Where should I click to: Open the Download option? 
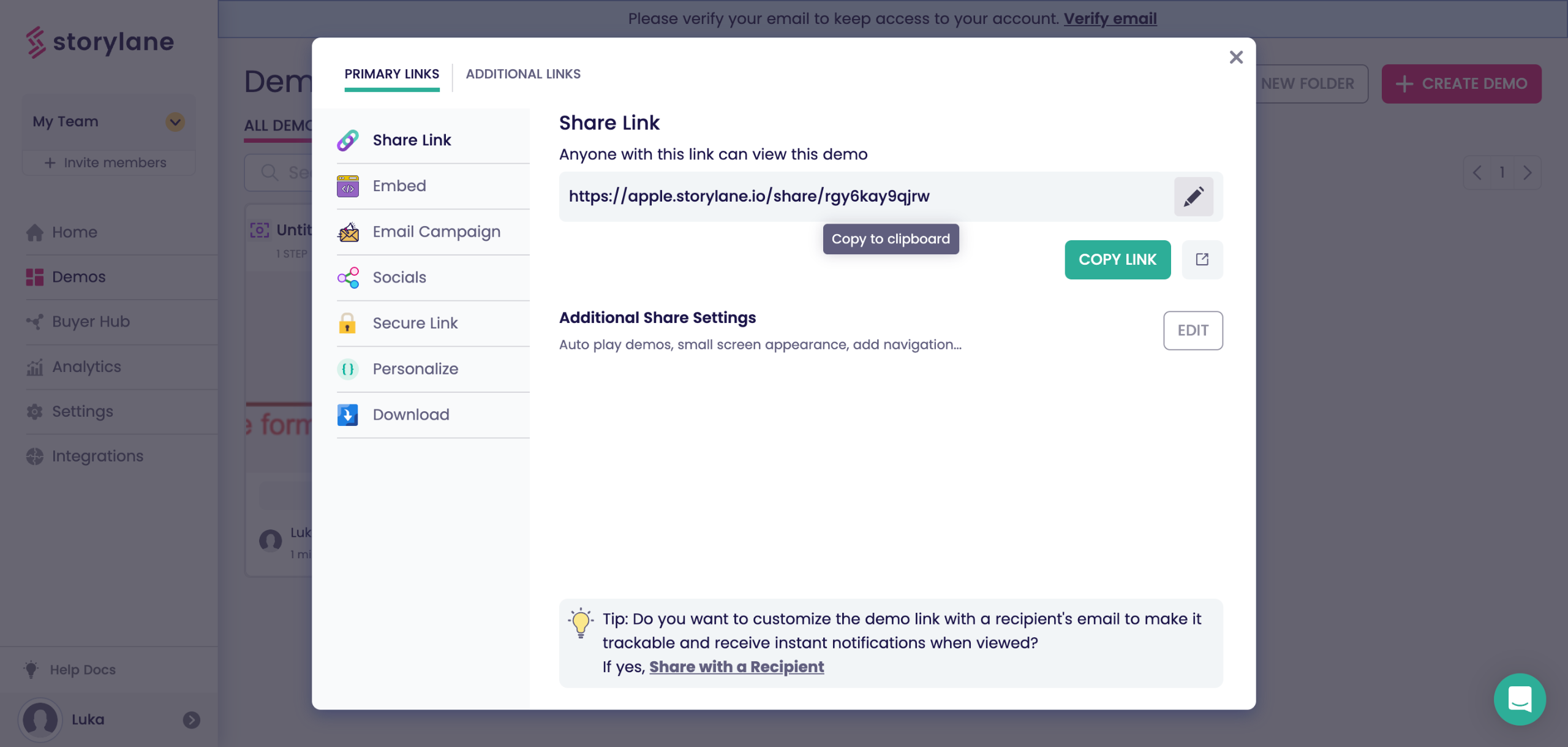410,415
